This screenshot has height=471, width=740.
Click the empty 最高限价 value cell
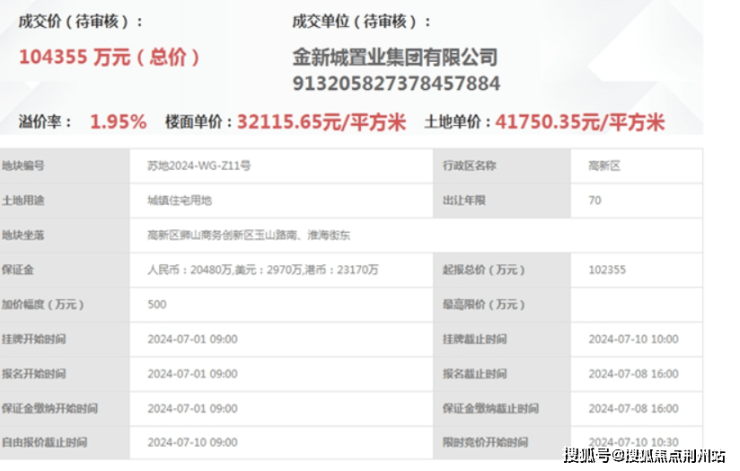click(636, 304)
